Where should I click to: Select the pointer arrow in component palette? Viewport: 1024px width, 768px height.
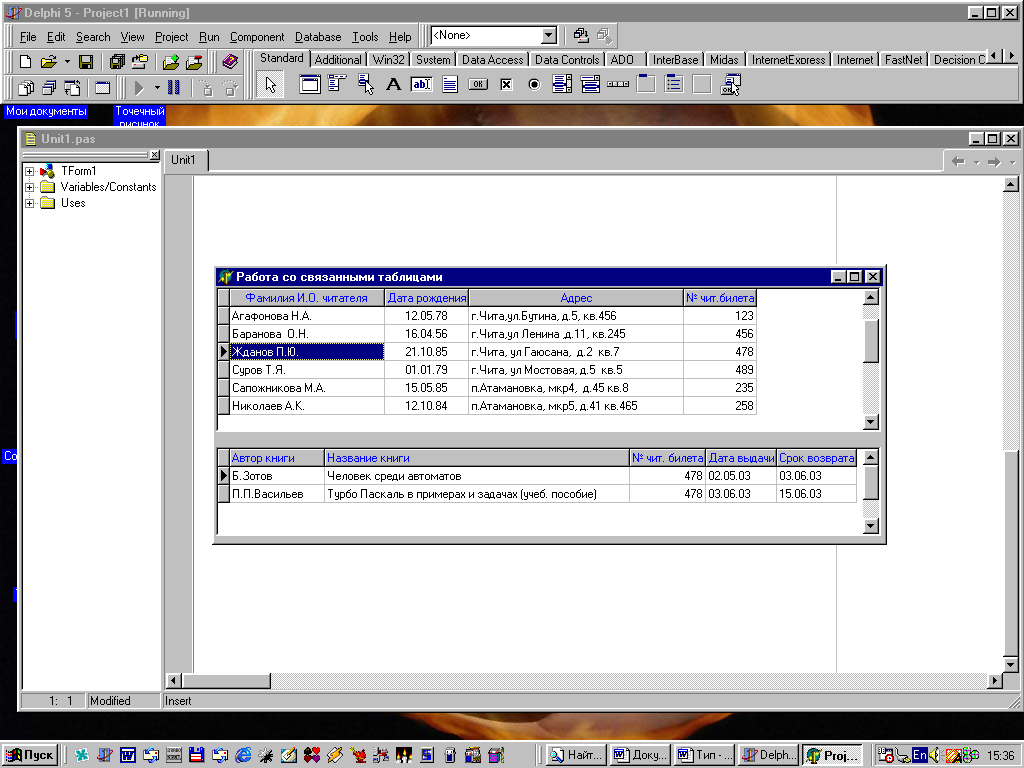pyautogui.click(x=270, y=85)
